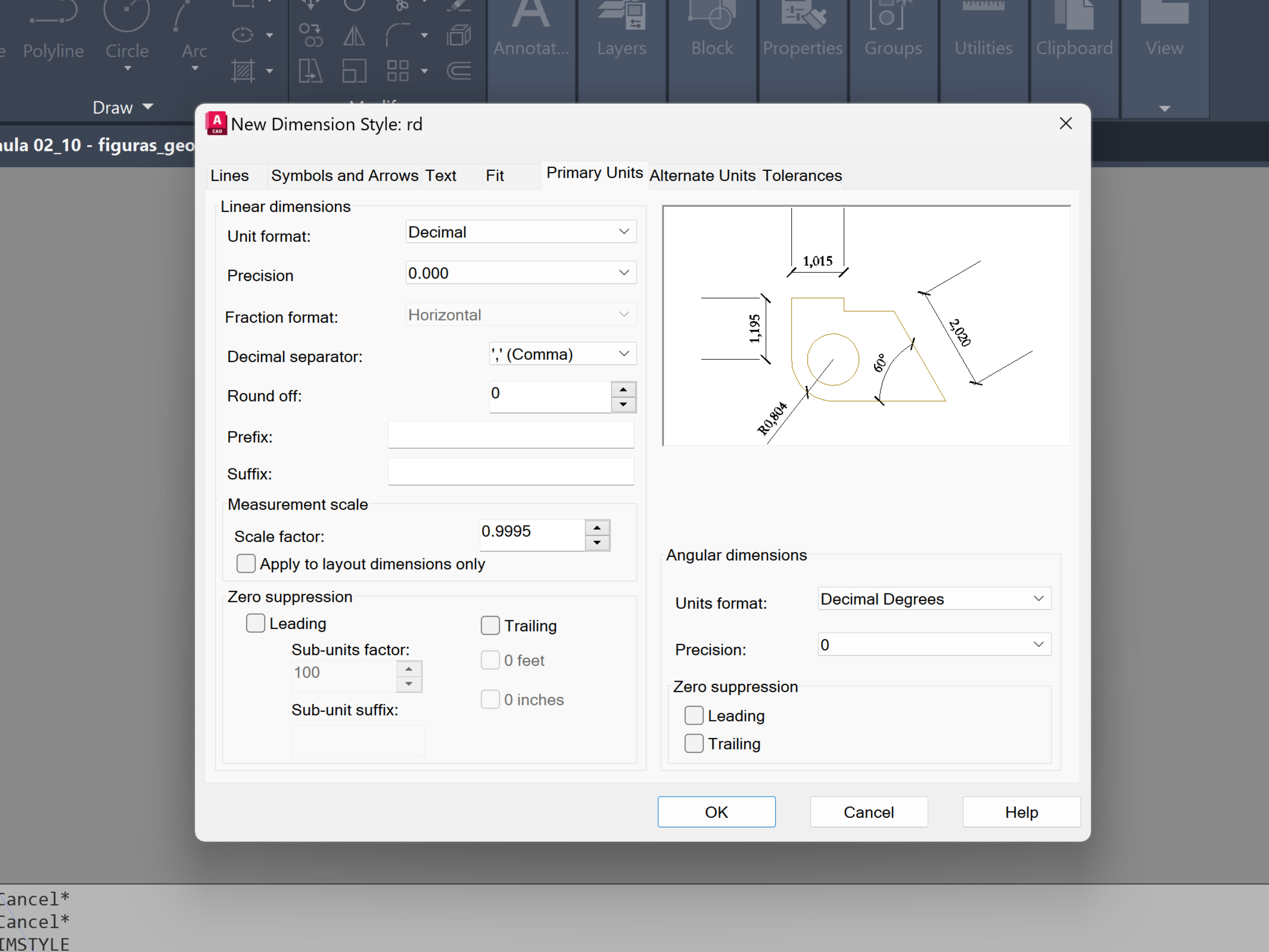Click the OK button

click(716, 812)
